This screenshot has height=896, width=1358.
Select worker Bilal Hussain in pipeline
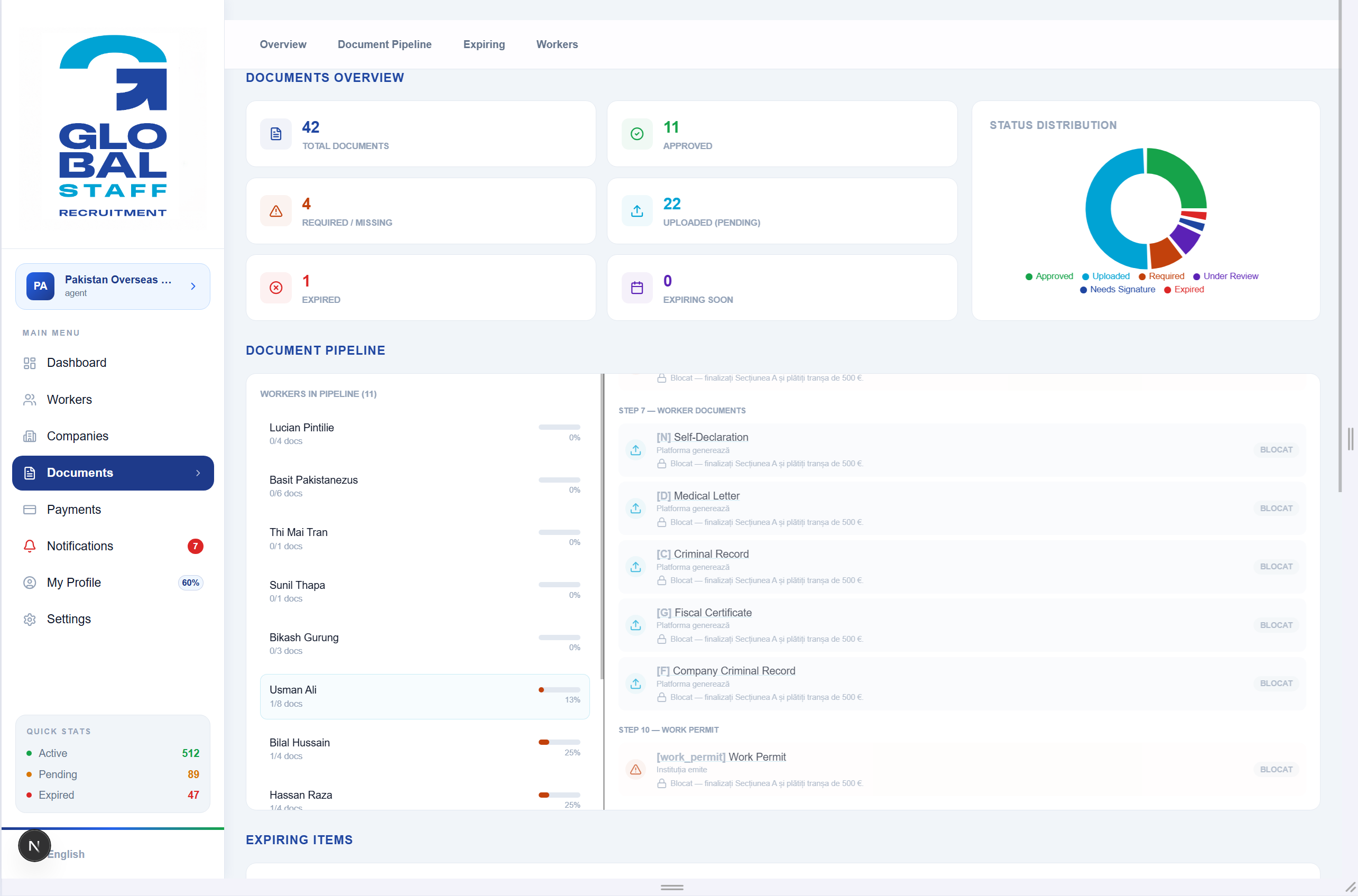424,749
